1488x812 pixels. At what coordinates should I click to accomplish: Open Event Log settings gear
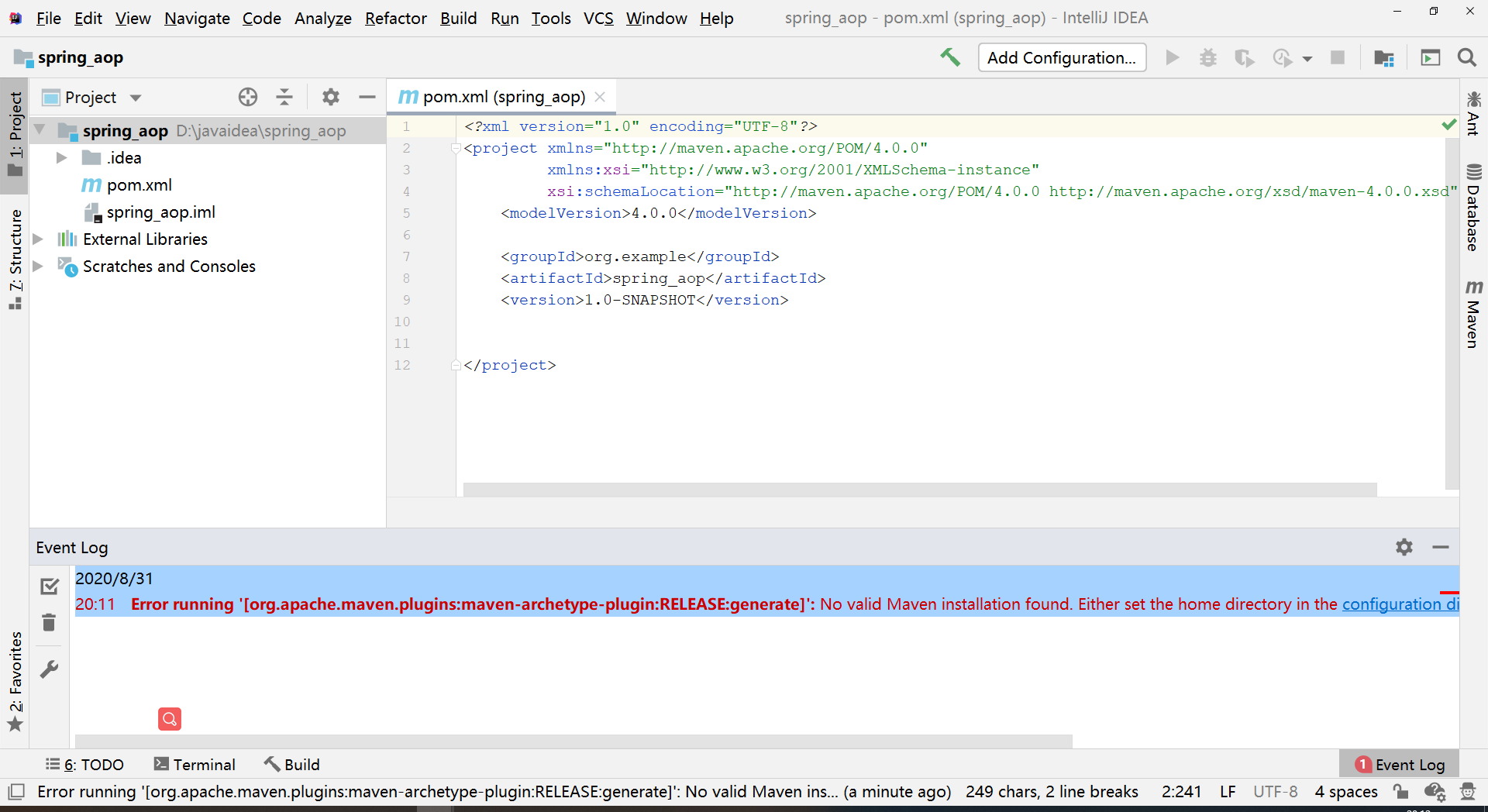[x=1404, y=547]
